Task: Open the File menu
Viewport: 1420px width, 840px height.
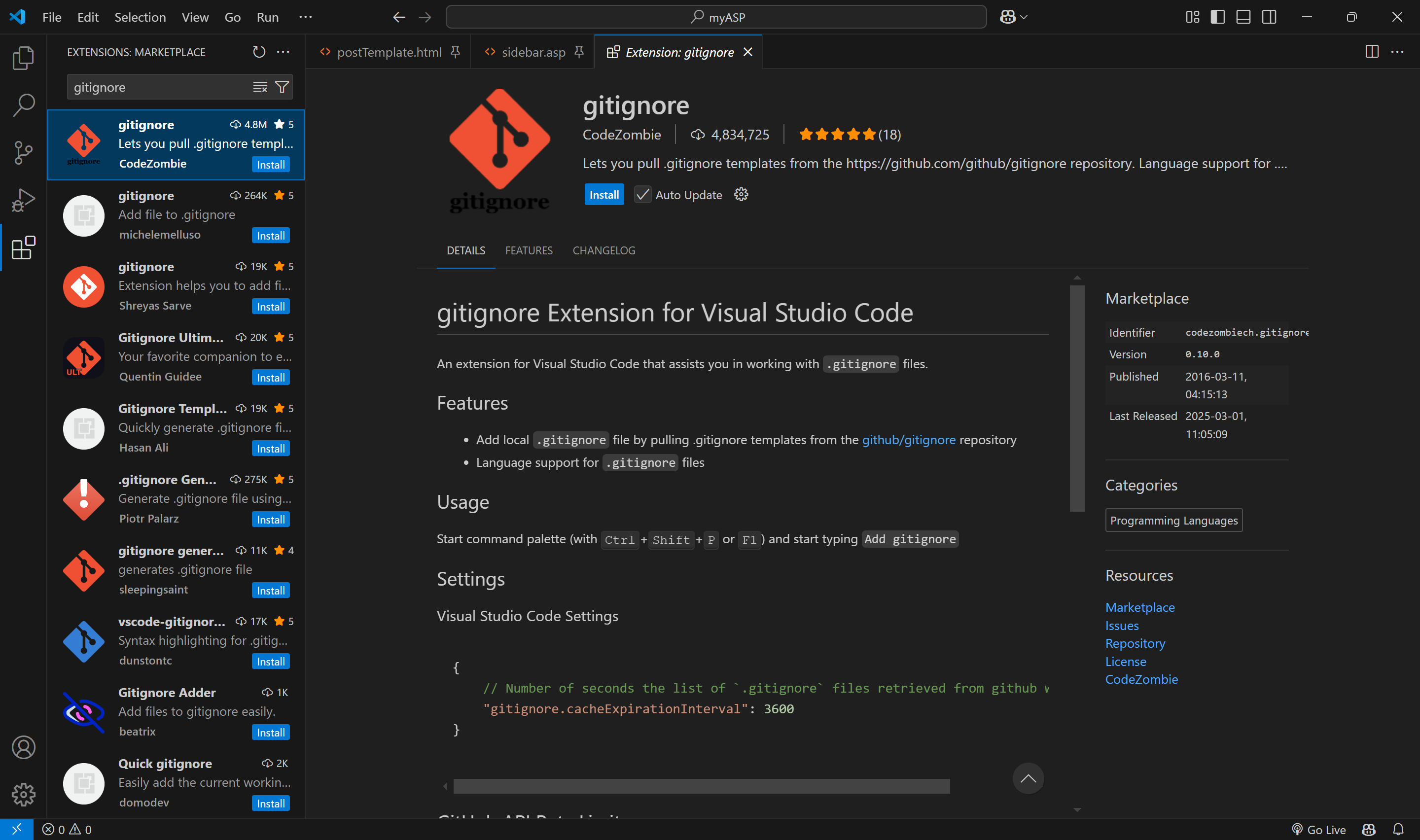Action: click(x=51, y=17)
